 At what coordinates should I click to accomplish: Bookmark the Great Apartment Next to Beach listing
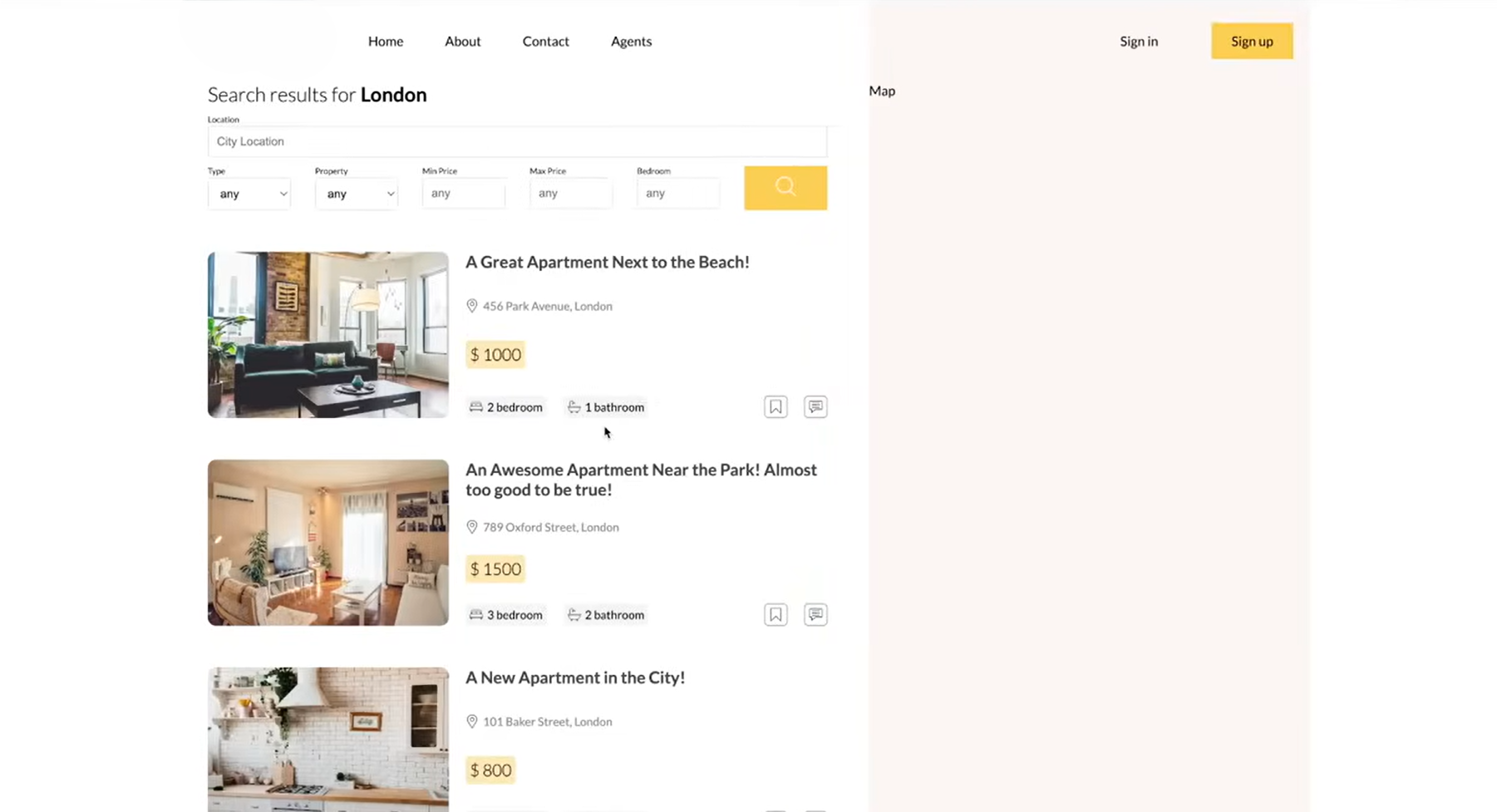776,406
